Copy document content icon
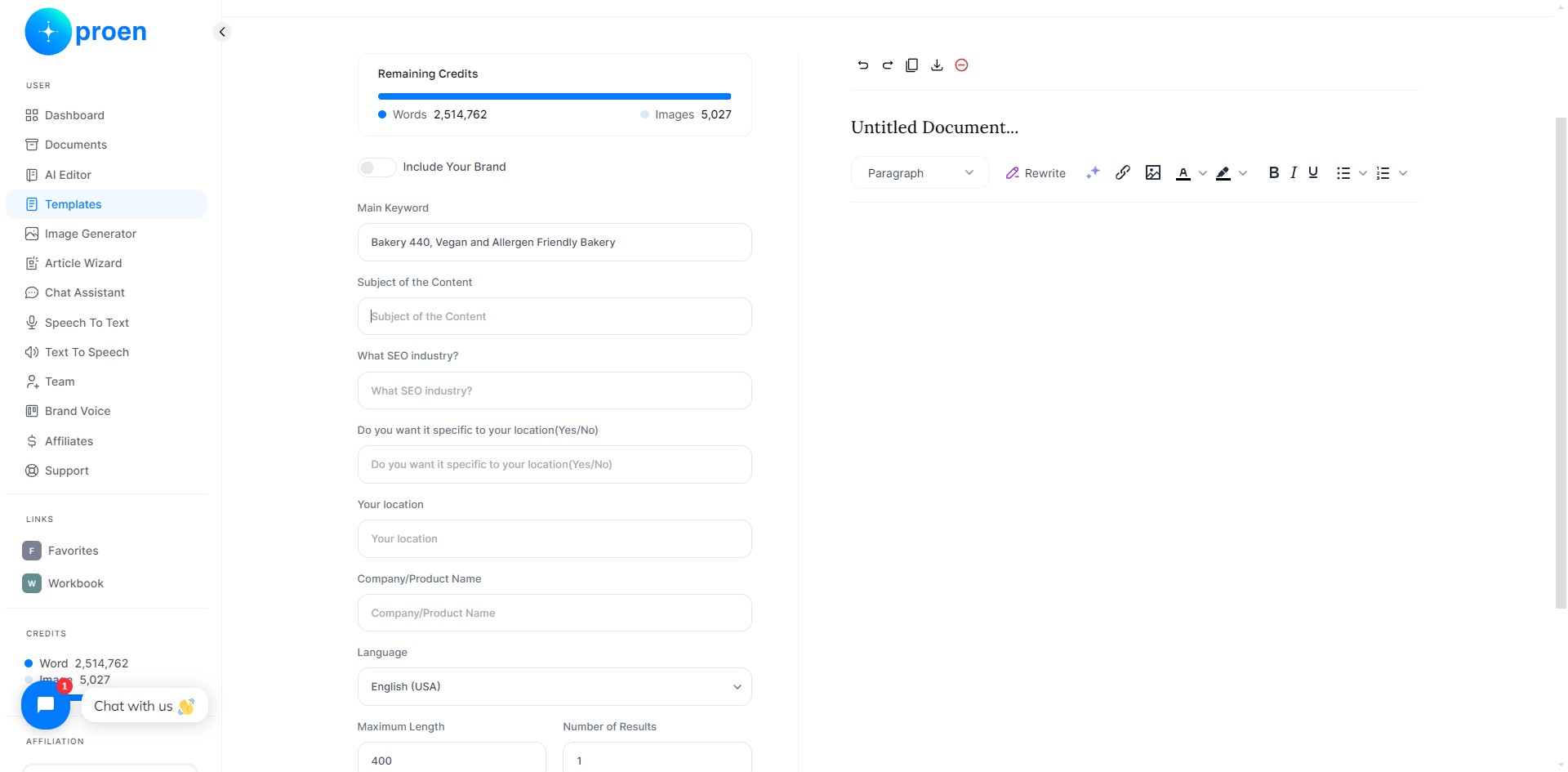The height and width of the screenshot is (772, 1568). [912, 65]
